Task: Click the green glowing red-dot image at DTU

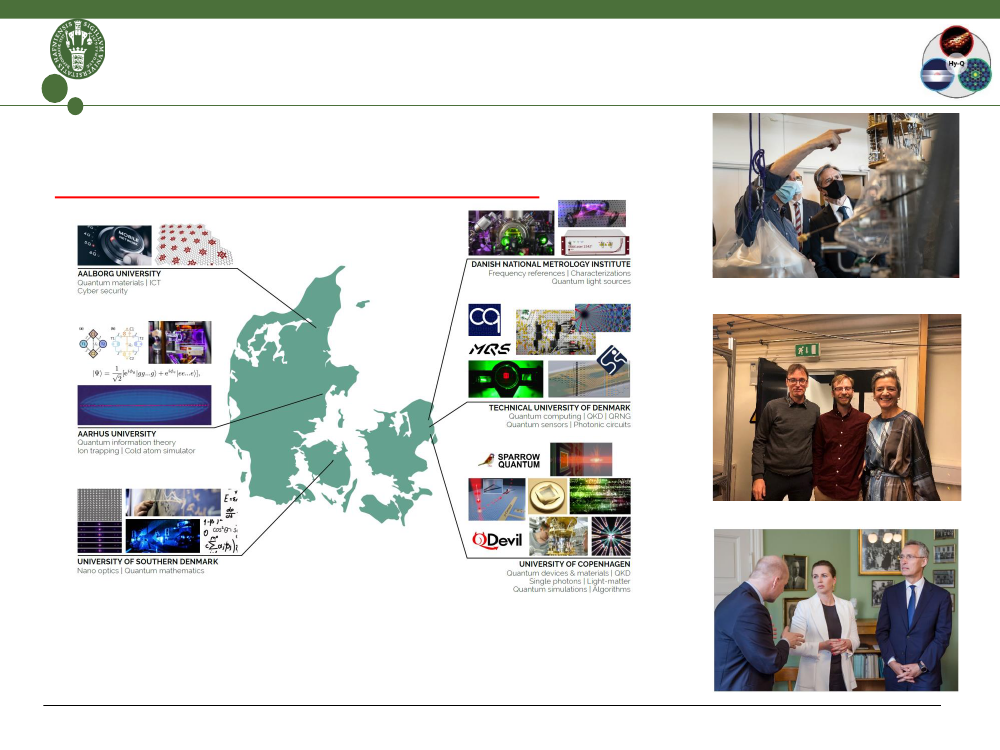Action: (506, 379)
